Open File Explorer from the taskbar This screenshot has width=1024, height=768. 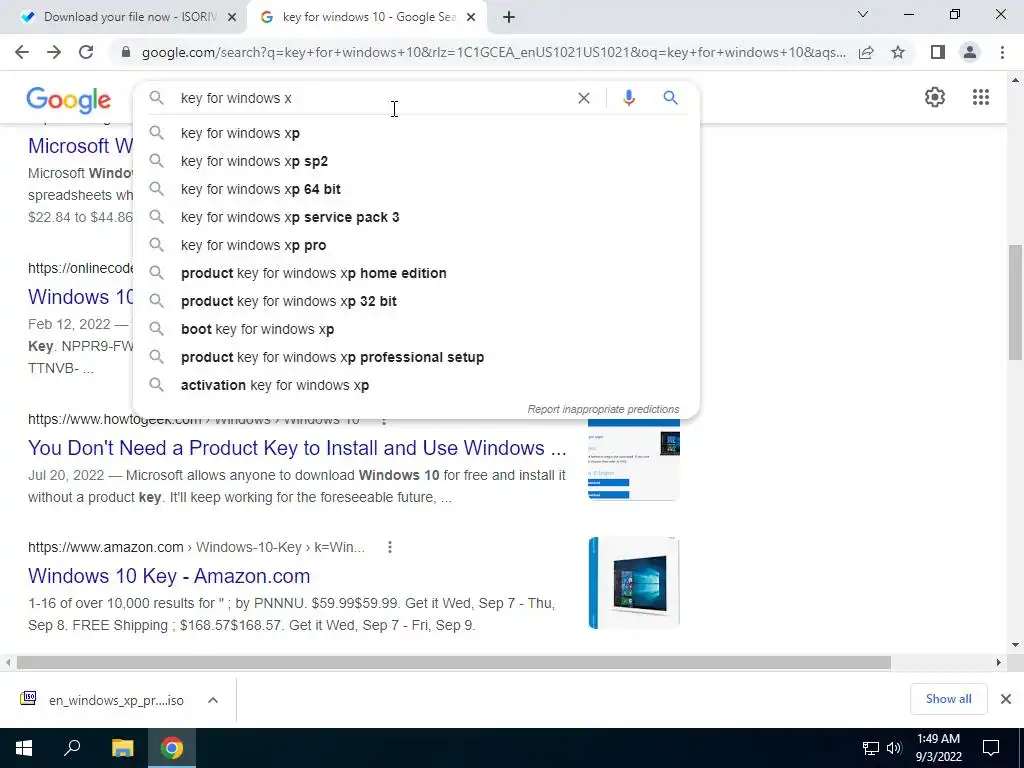[122, 748]
